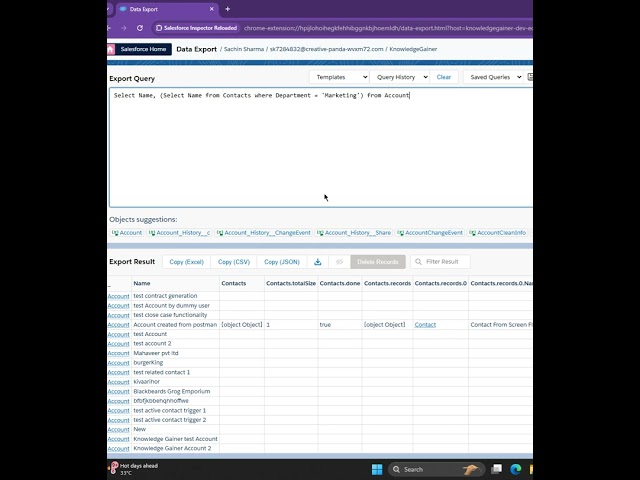Click the Filter Result search field
Screen dimensions: 640x480
(x=440, y=262)
